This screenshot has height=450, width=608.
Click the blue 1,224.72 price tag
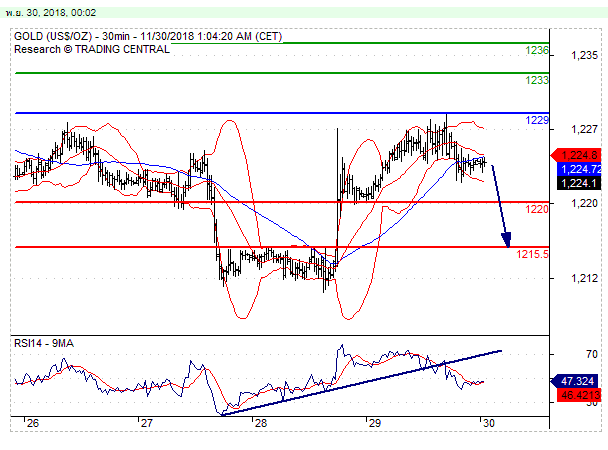click(579, 169)
